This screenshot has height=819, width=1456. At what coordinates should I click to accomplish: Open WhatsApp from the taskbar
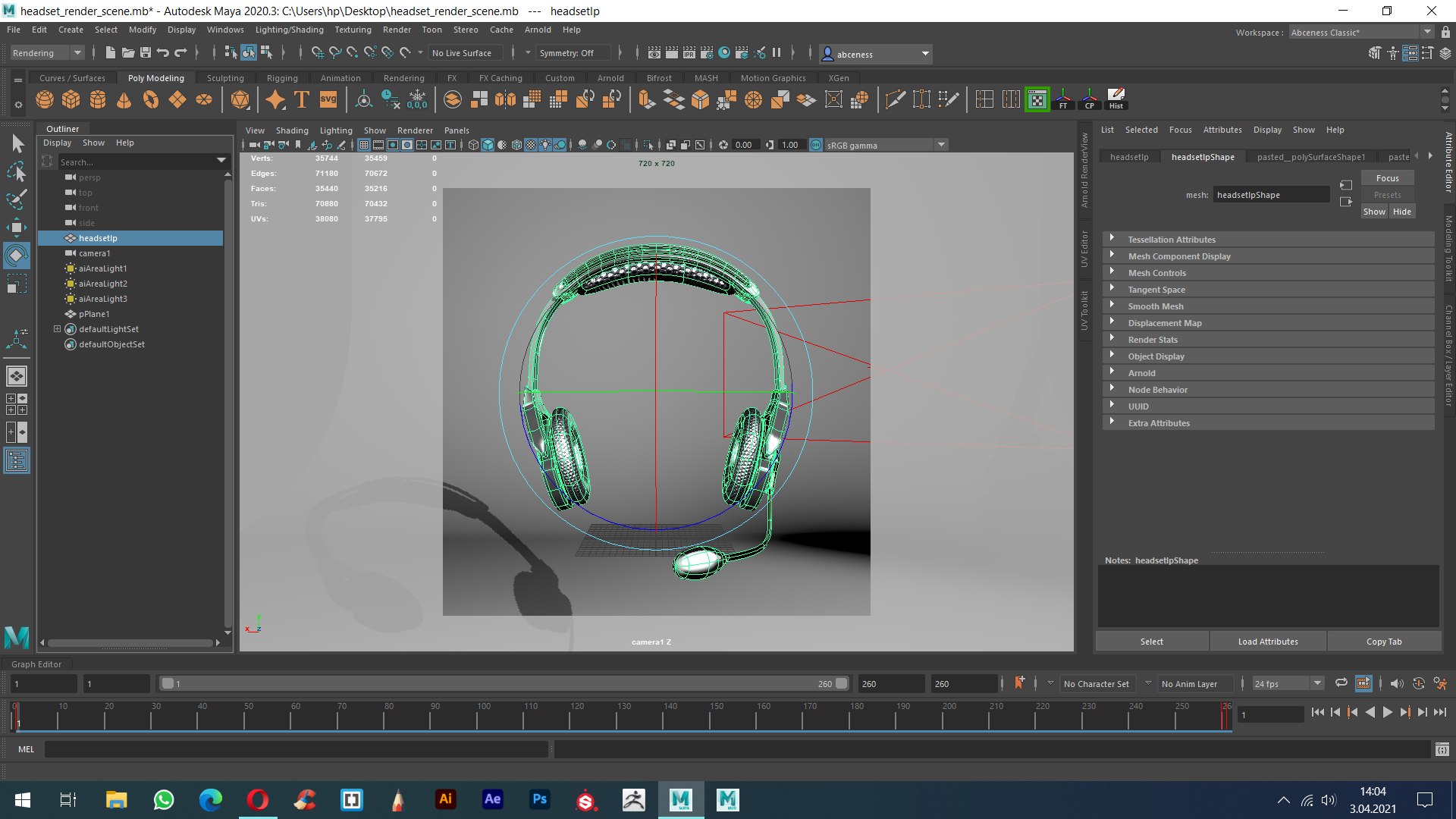click(x=163, y=799)
